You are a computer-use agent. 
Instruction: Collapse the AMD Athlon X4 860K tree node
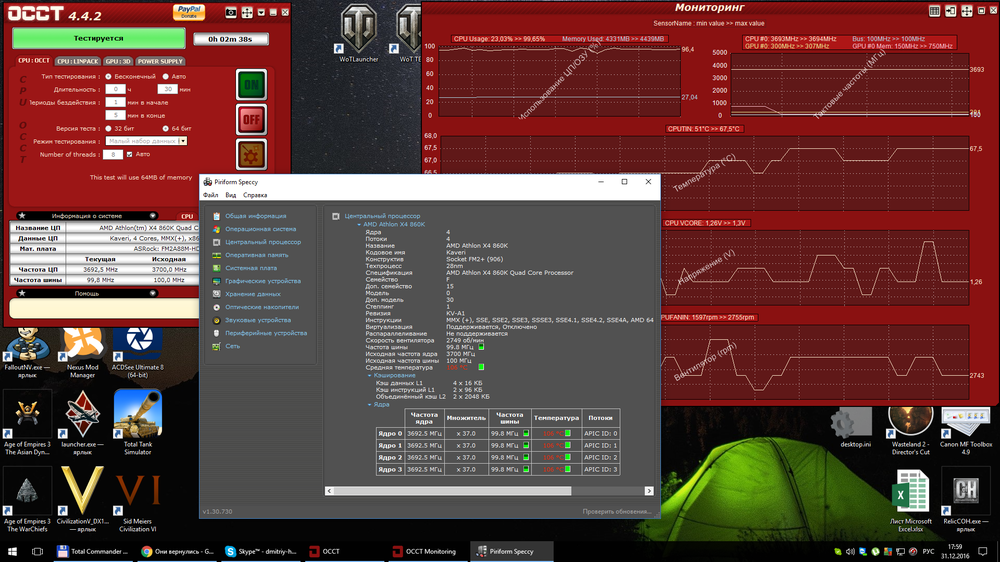click(x=360, y=224)
